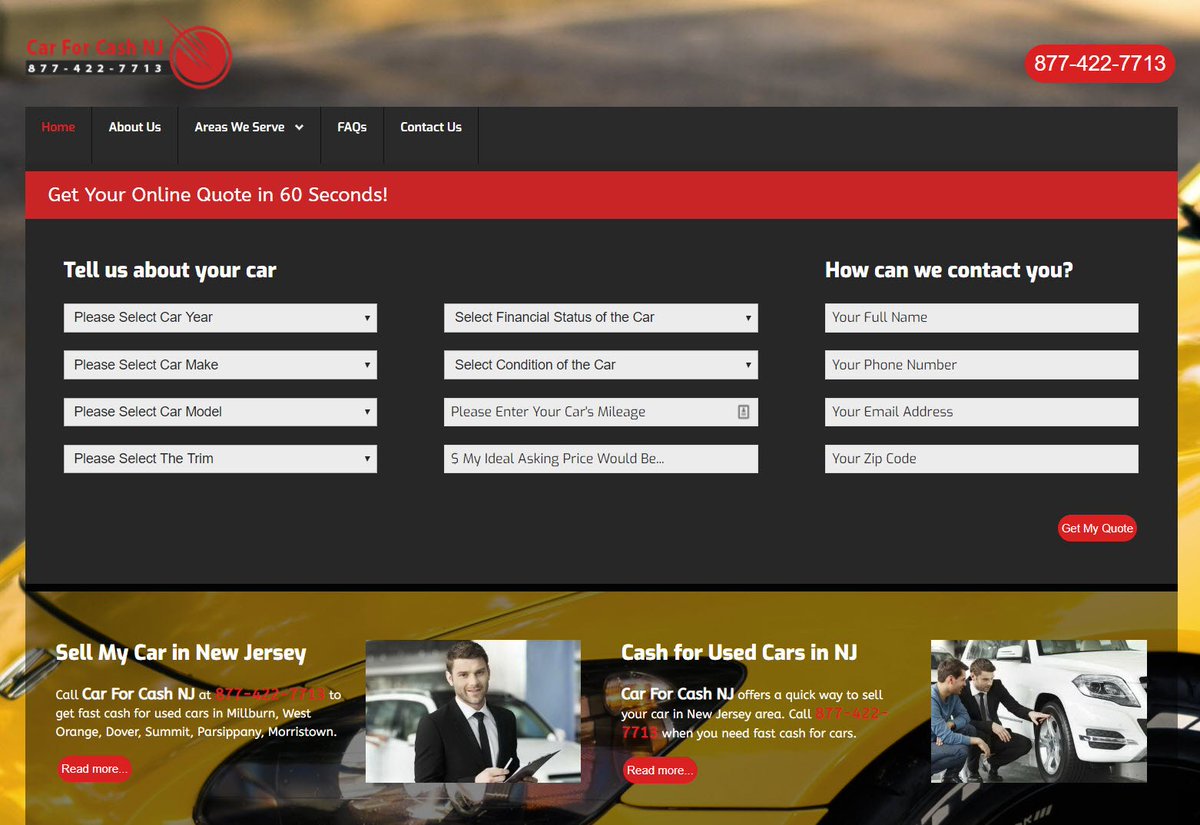Image resolution: width=1200 pixels, height=825 pixels.
Task: Open the FAQs page
Action: click(352, 127)
